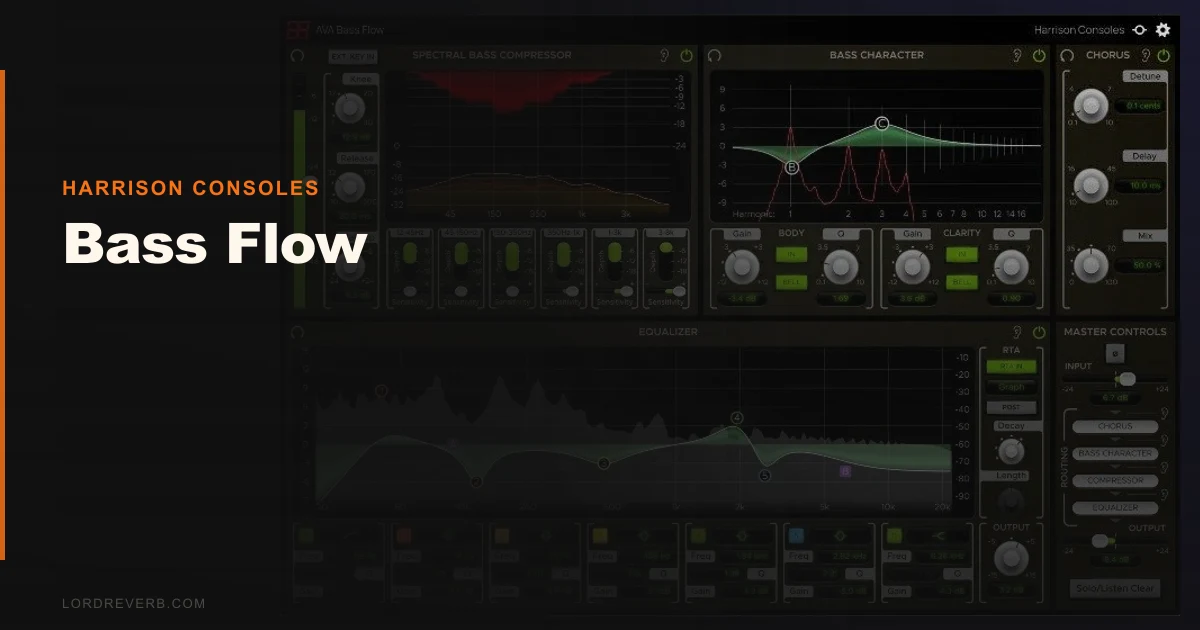1200x630 pixels.
Task: Select EQ node 2 on the equalizer curve
Action: [477, 481]
